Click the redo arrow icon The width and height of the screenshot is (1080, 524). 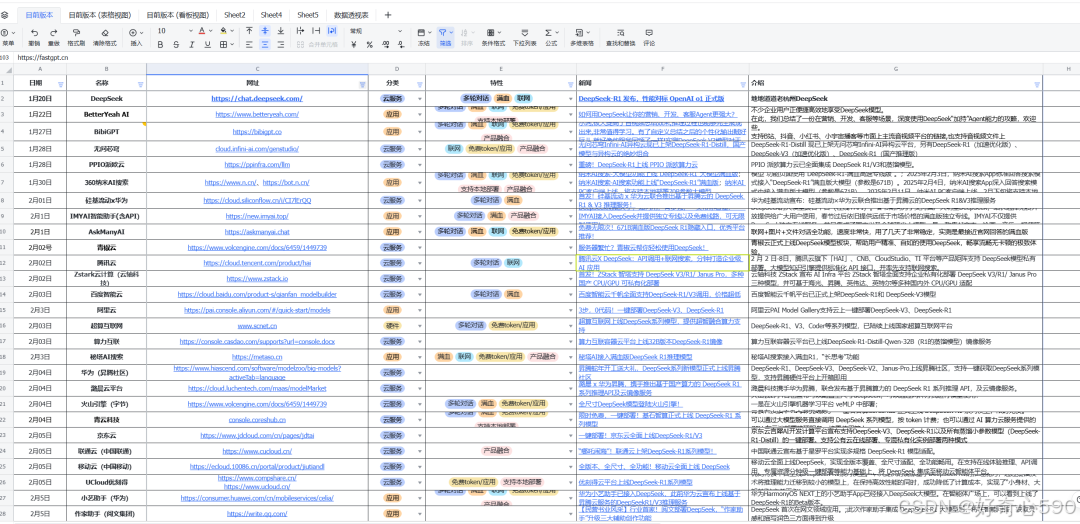[x=55, y=32]
